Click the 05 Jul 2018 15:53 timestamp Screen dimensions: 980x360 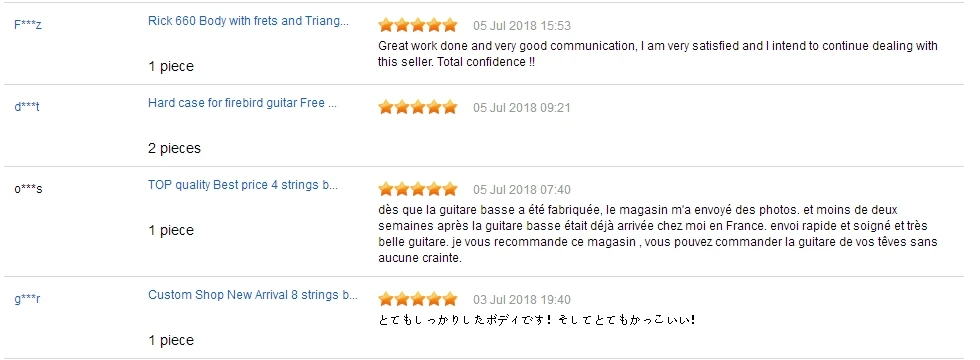522,26
